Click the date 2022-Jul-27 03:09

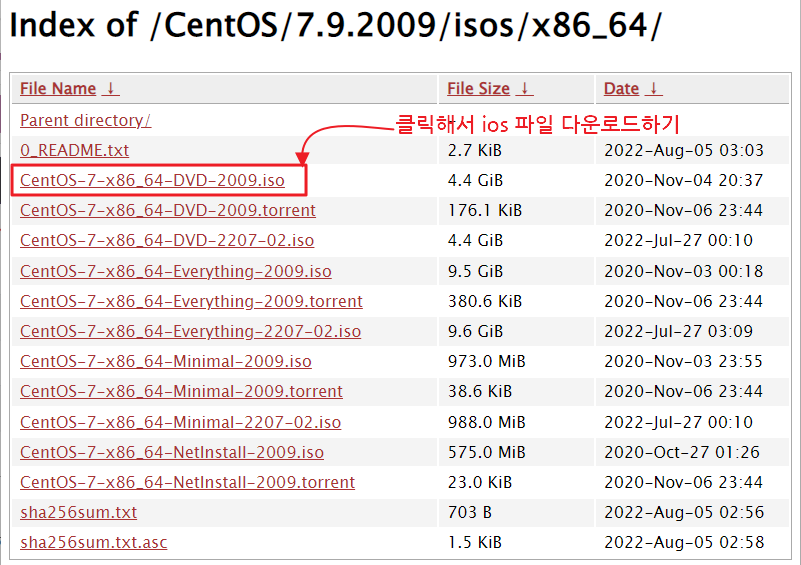pos(678,331)
